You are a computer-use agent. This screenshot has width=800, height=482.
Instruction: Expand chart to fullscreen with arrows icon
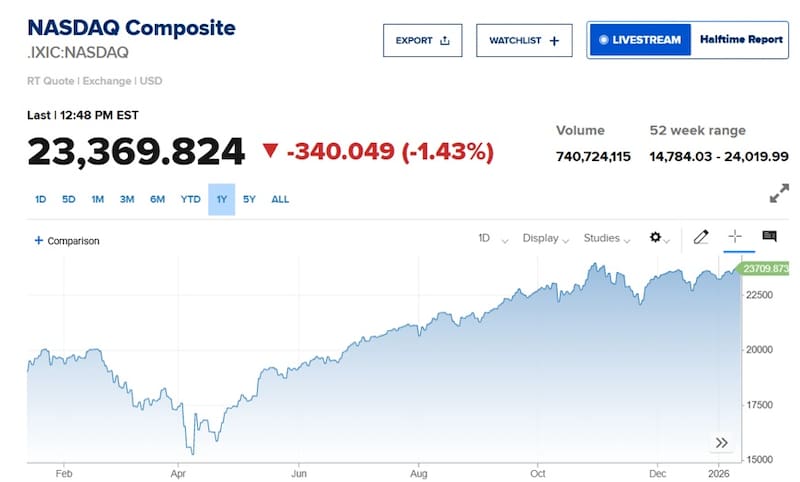click(x=779, y=194)
